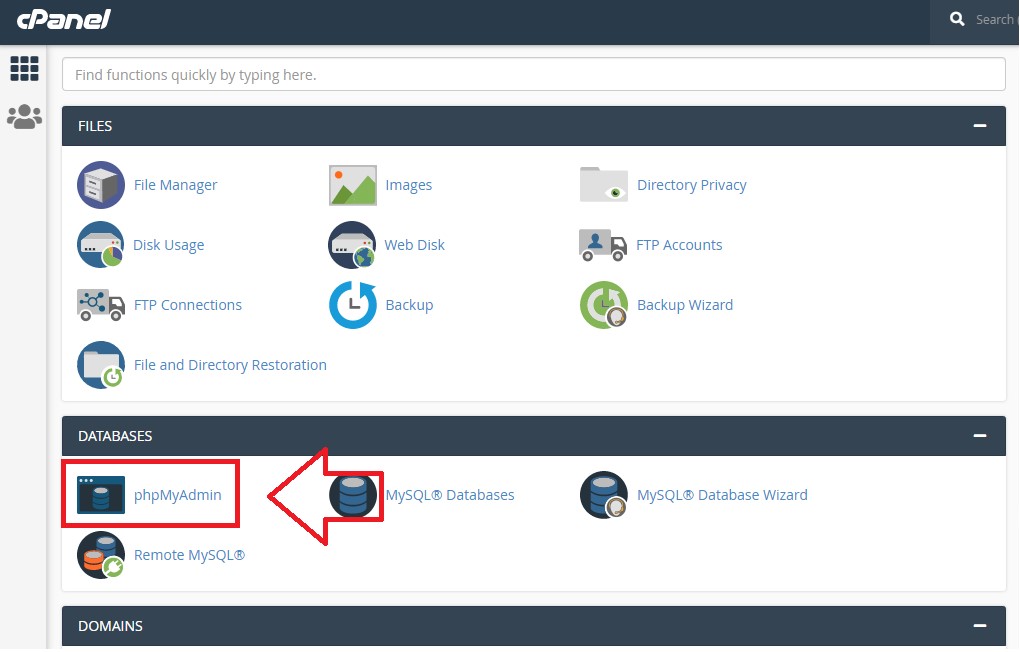Image resolution: width=1020 pixels, height=652 pixels.
Task: Click the Images icon
Action: pyautogui.click(x=353, y=185)
